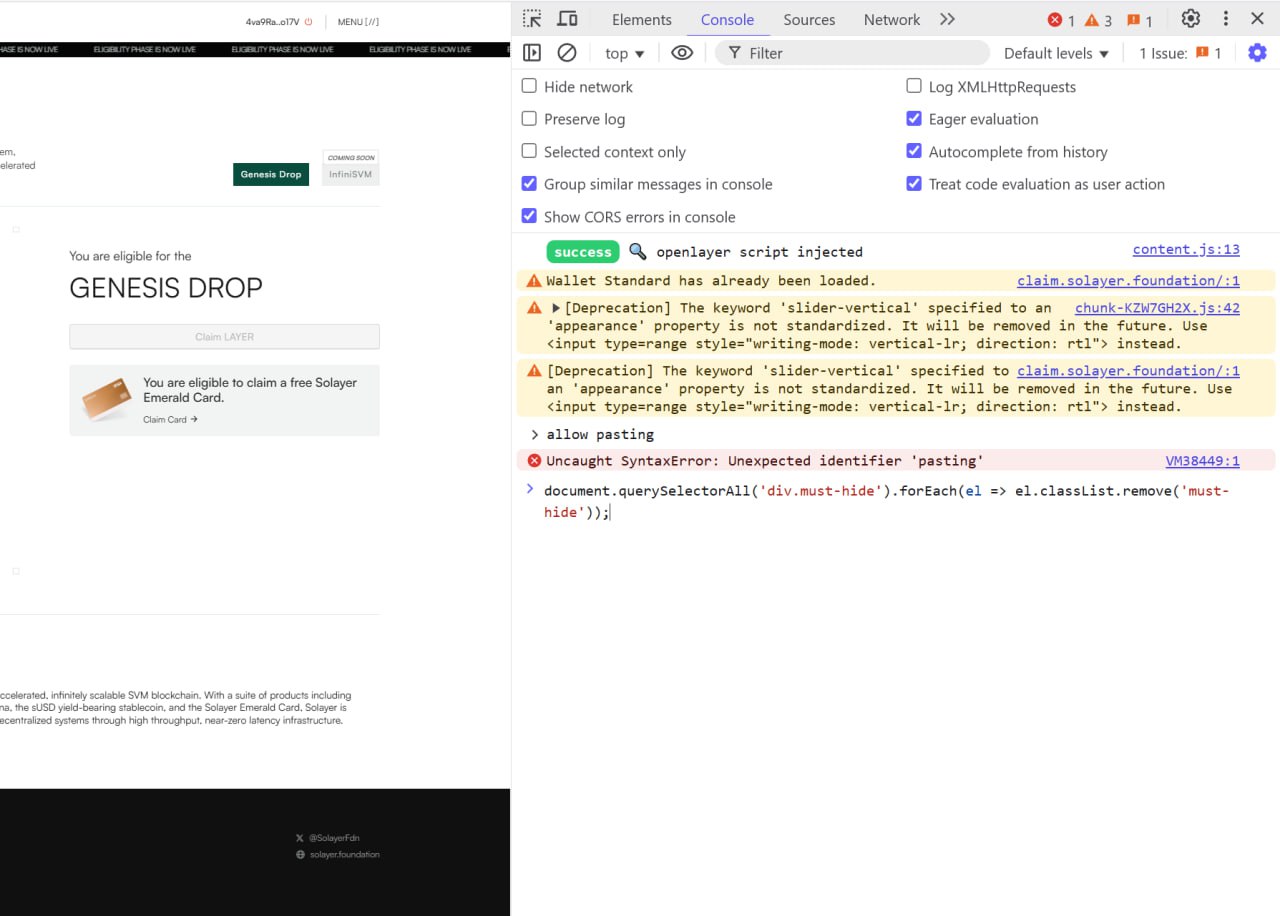Activate the inspect element picker icon
This screenshot has height=916, width=1280.
(532, 19)
